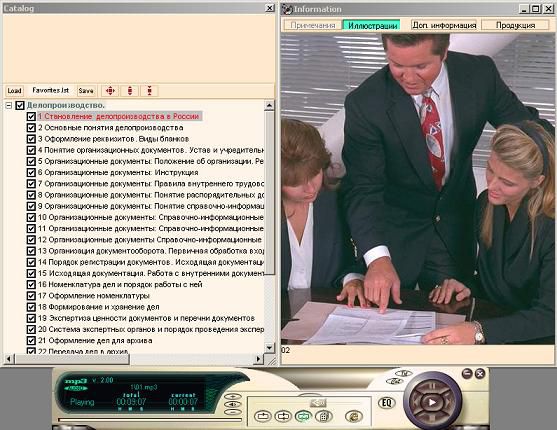Click the Load button in Catalog
557x430 pixels.
click(x=15, y=91)
